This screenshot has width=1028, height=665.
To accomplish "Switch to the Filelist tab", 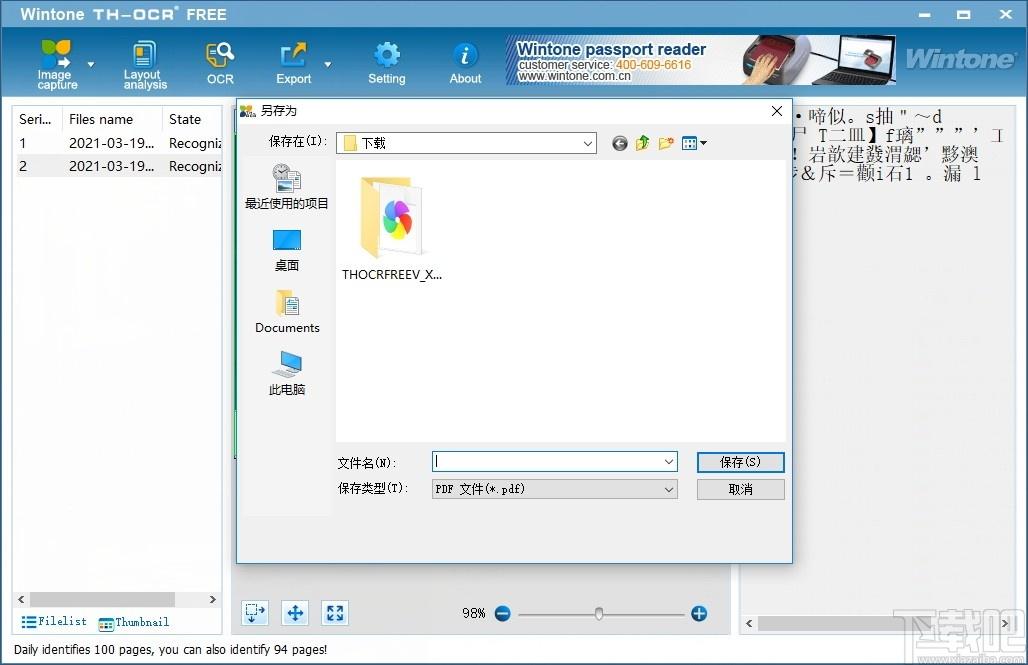I will (54, 621).
